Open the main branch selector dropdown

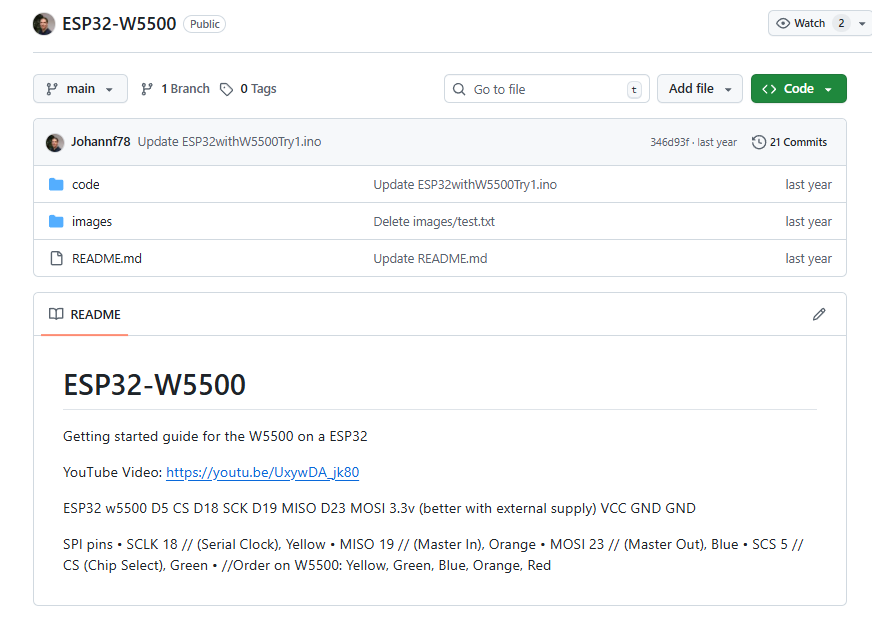[80, 89]
